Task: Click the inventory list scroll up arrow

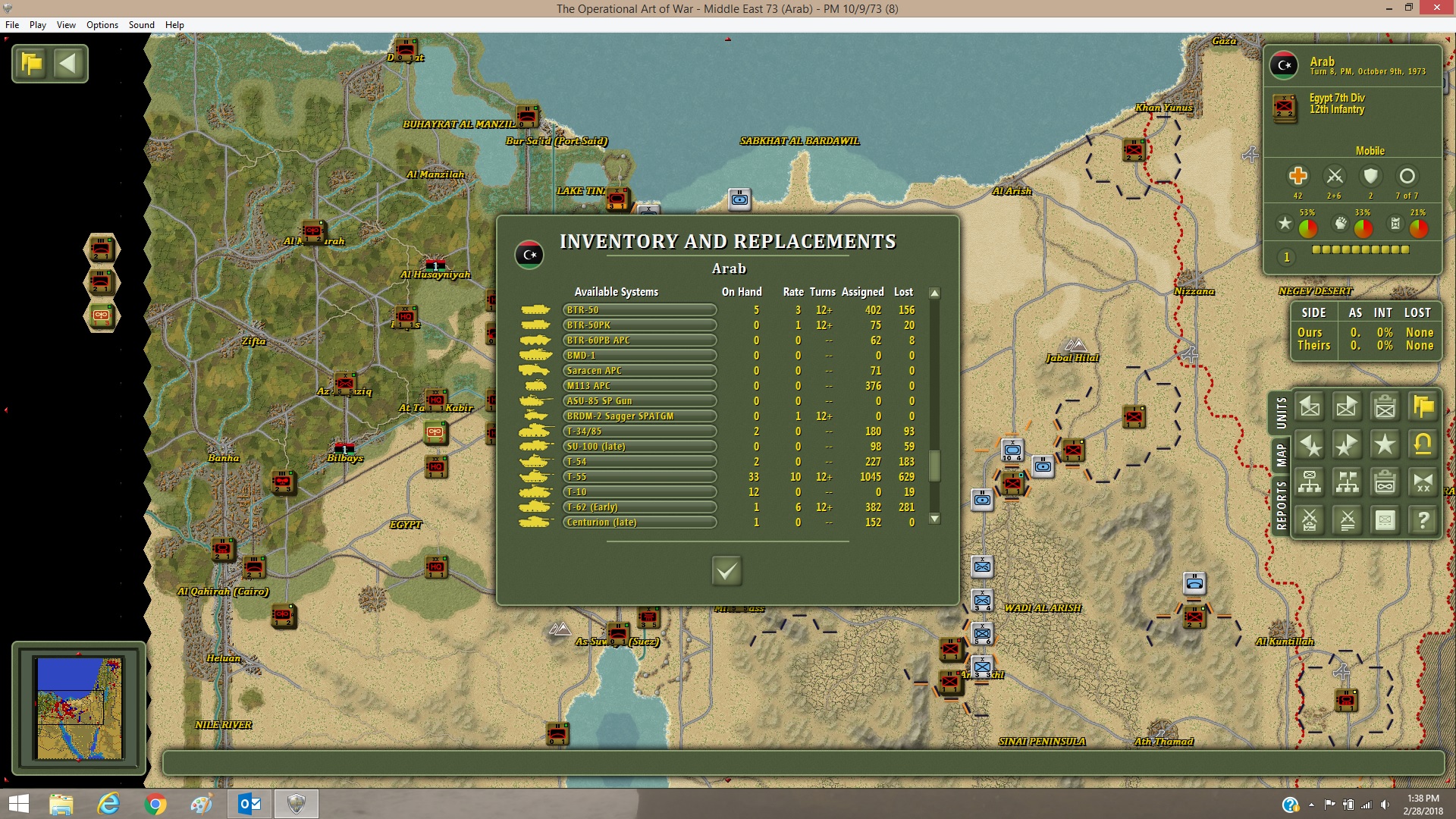Action: tap(935, 293)
